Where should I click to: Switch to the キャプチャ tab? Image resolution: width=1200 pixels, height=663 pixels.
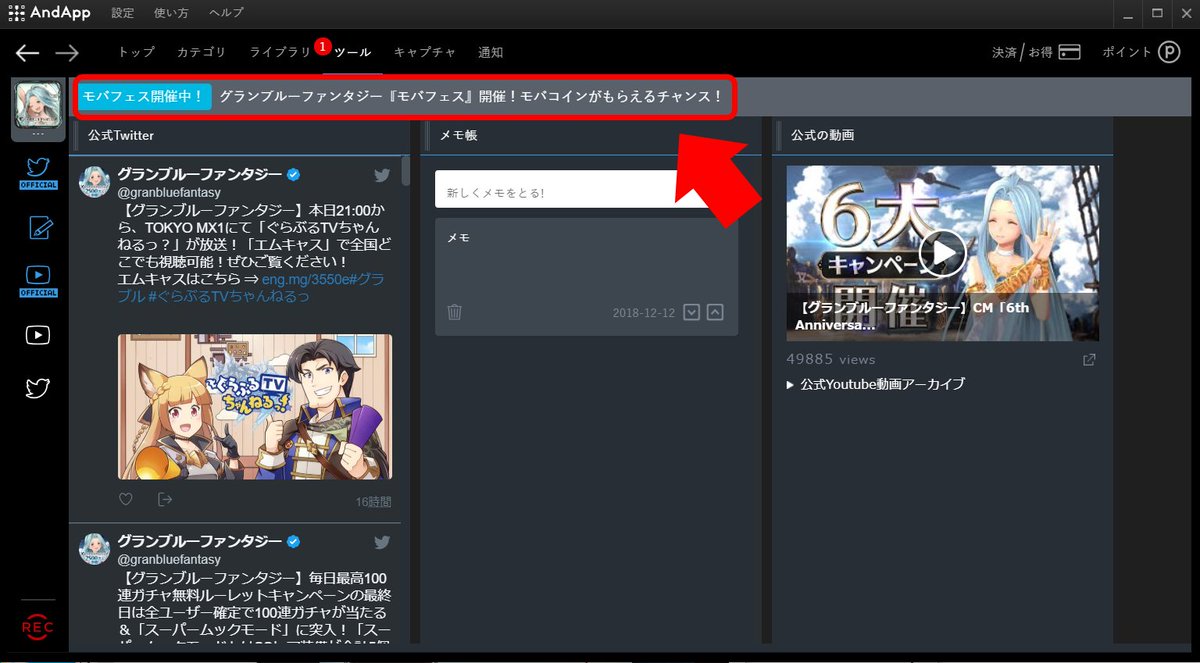click(425, 53)
